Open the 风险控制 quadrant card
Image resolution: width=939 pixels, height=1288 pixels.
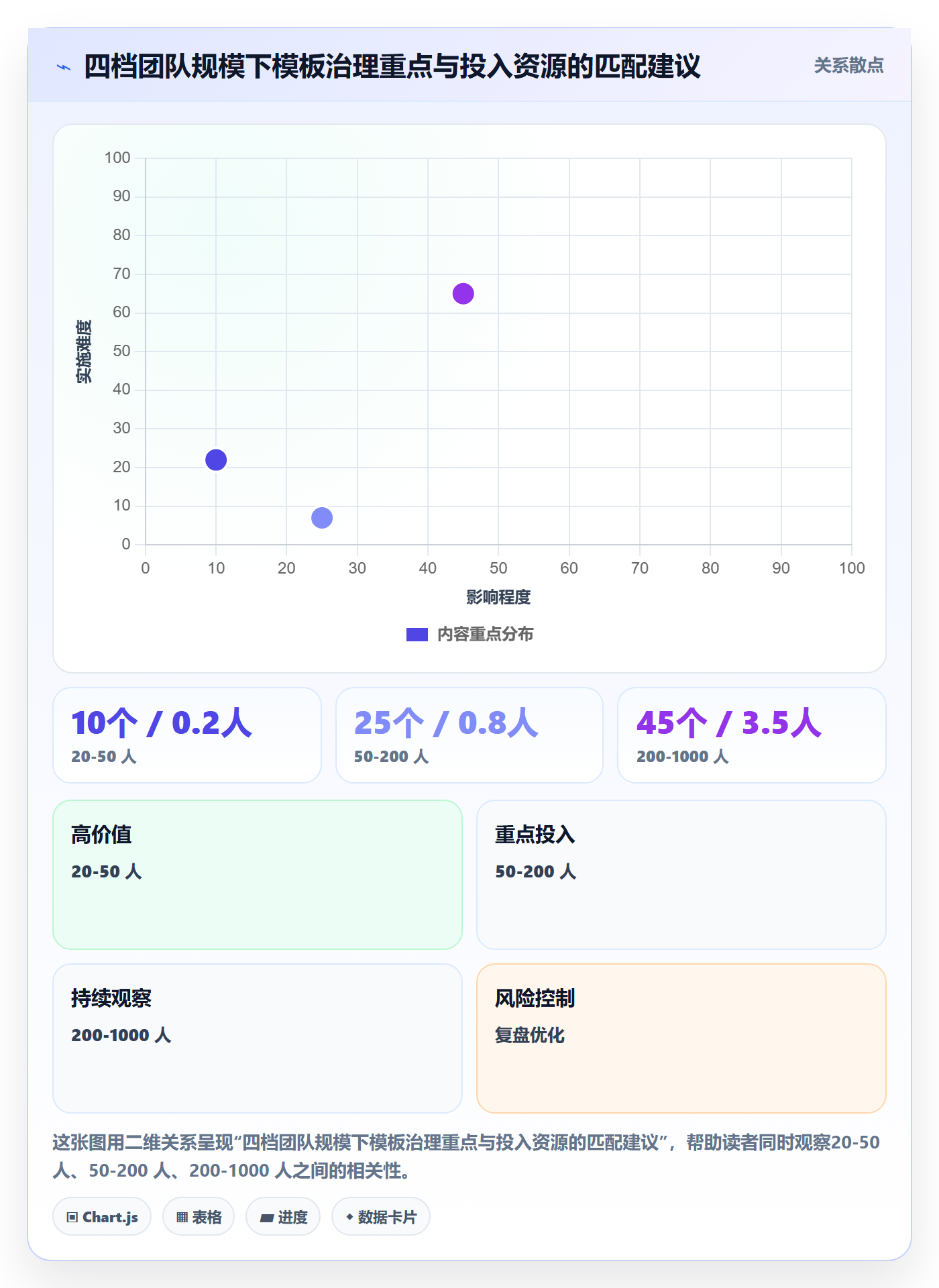click(681, 1038)
